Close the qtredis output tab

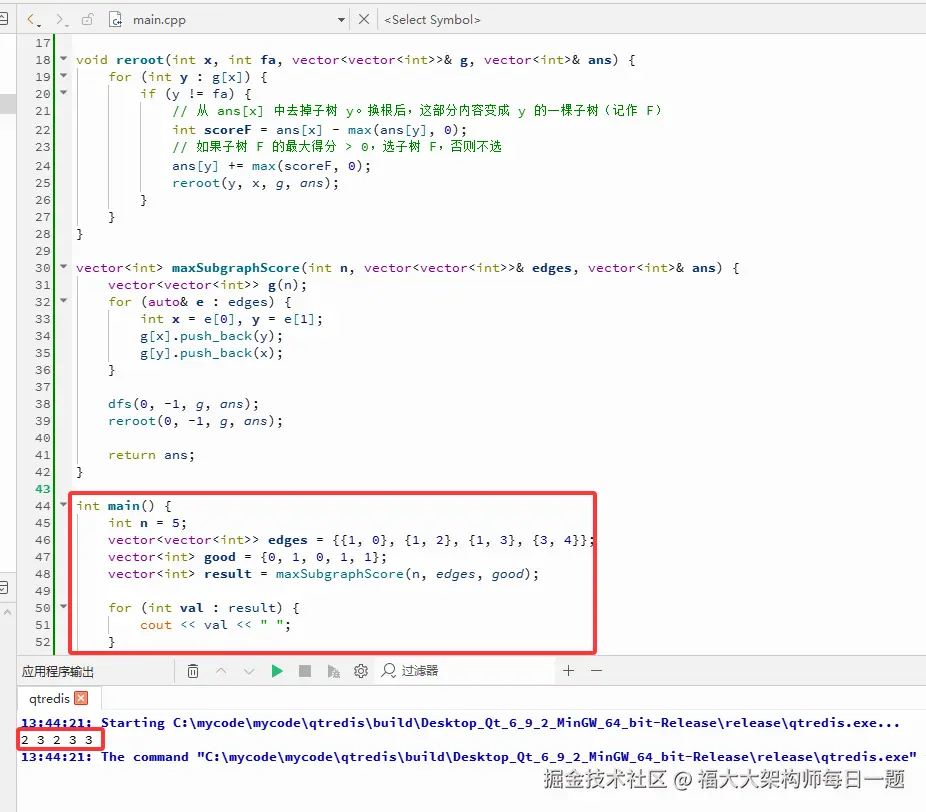pos(81,698)
